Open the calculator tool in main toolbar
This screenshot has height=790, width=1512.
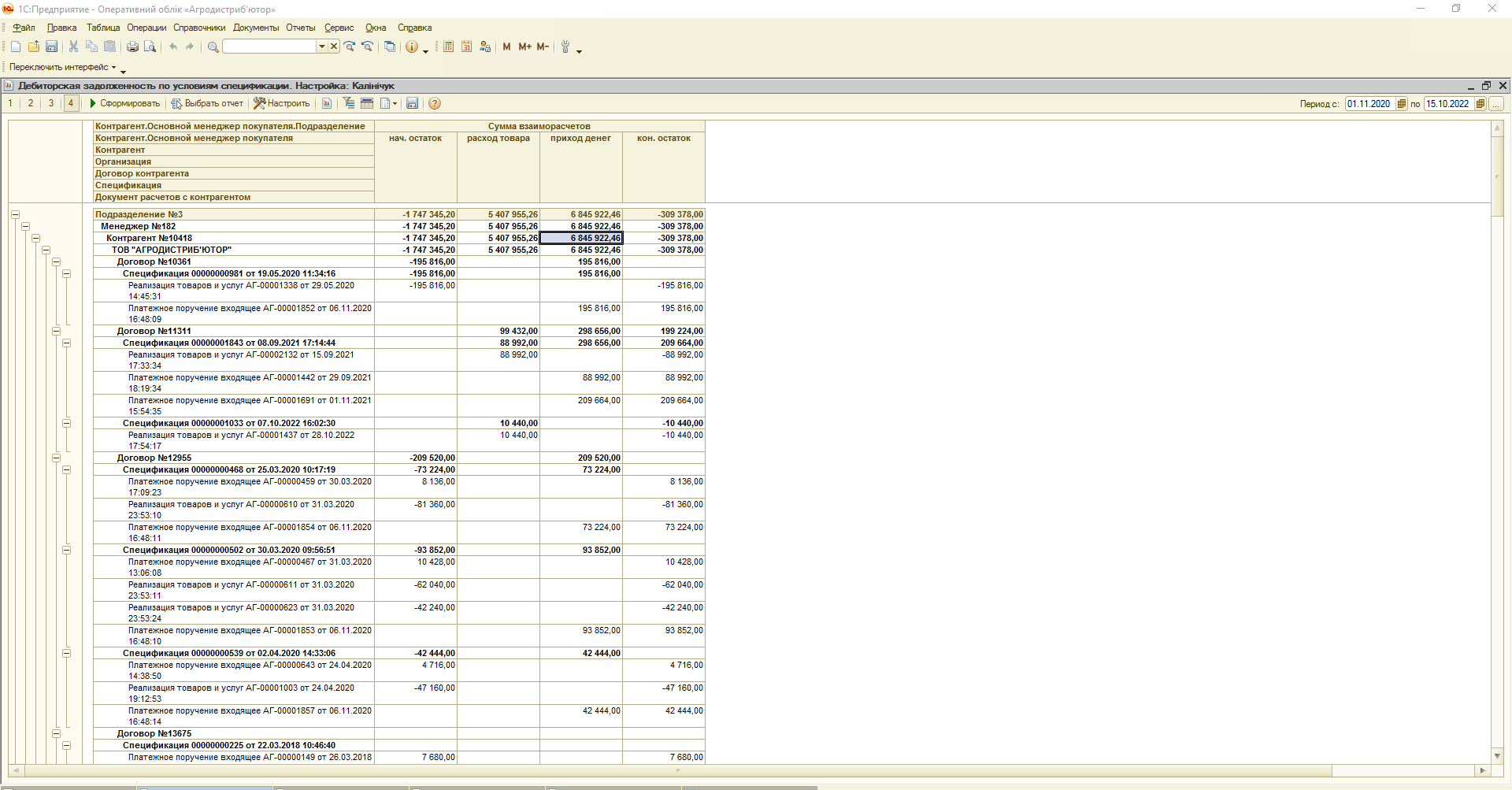(x=448, y=47)
